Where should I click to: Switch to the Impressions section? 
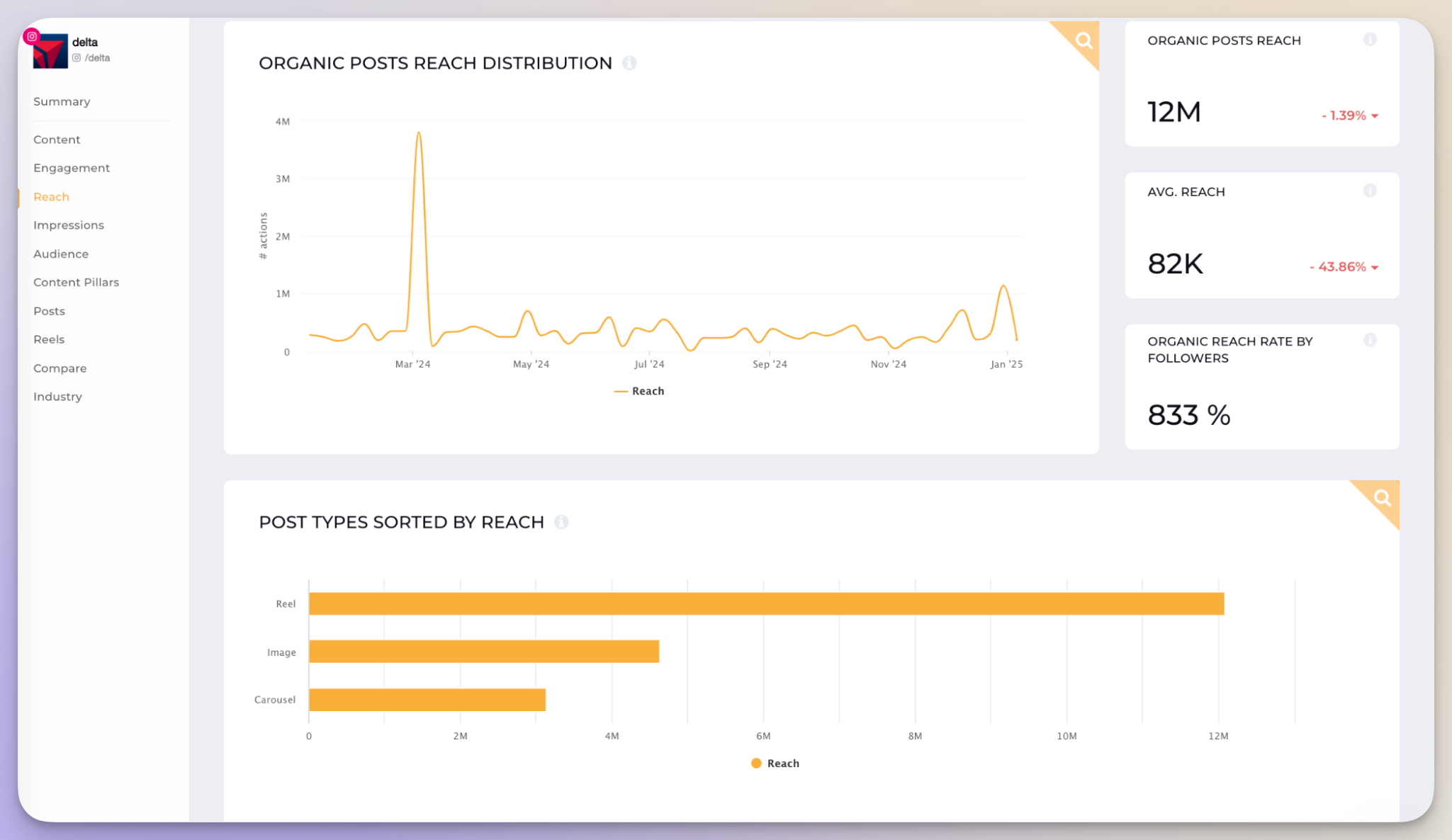[69, 224]
